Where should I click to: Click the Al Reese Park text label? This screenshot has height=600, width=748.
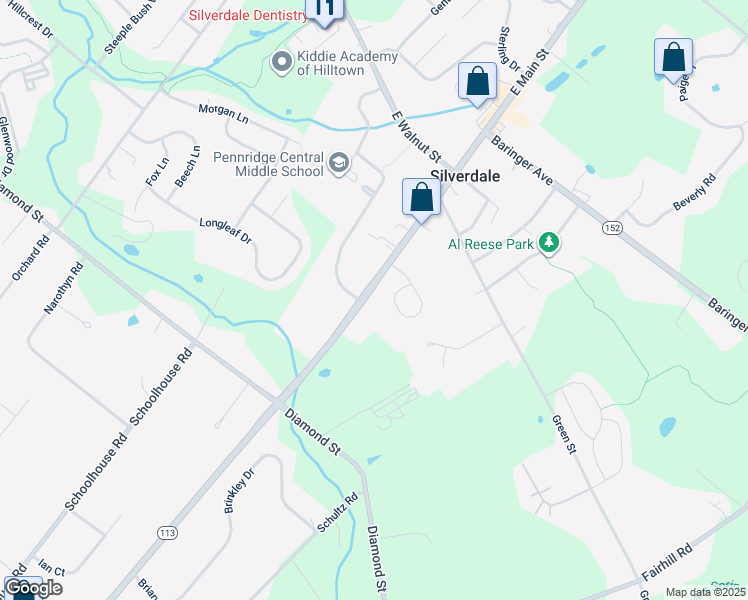pos(491,244)
